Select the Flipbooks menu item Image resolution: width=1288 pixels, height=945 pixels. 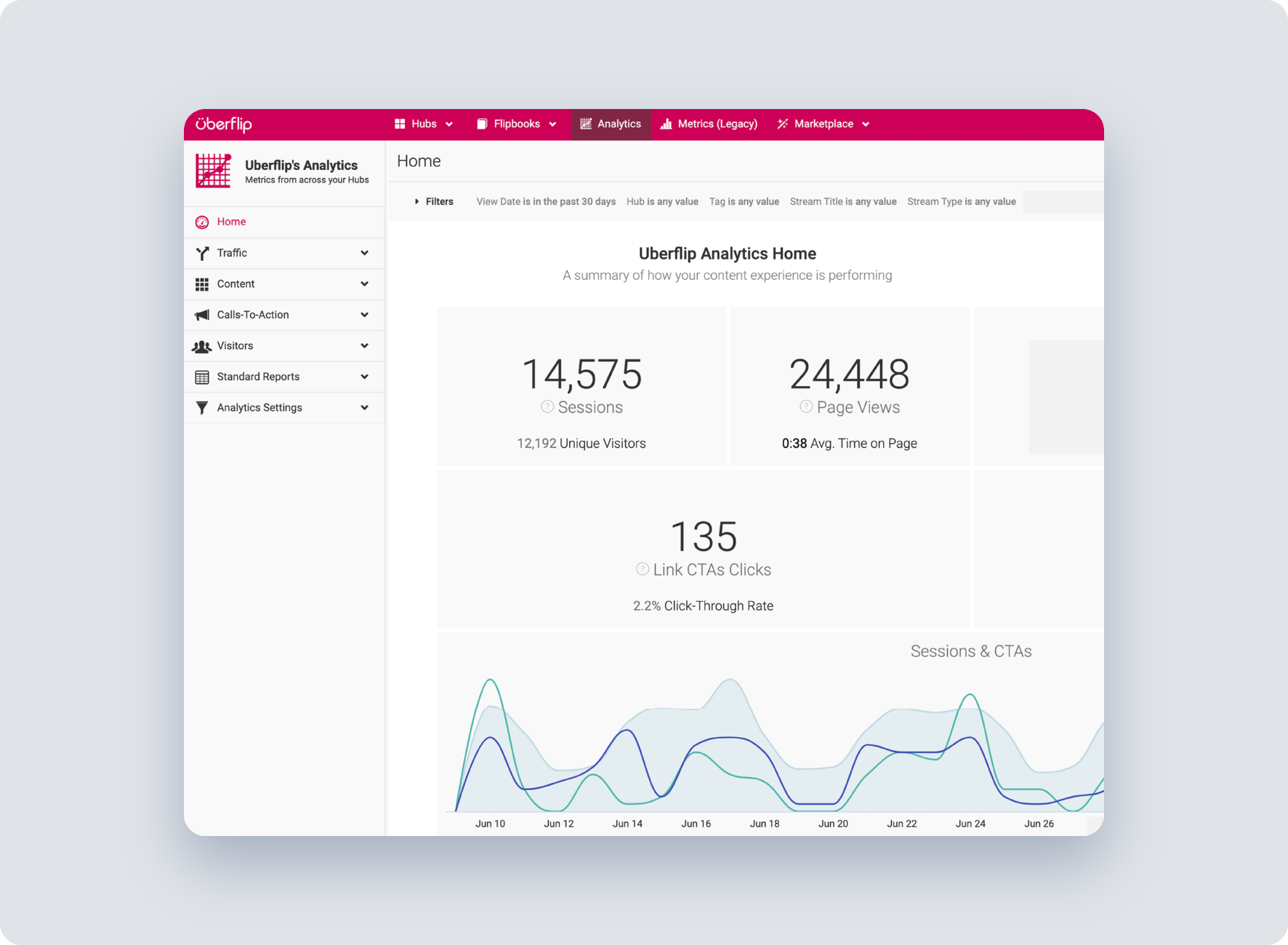point(517,124)
